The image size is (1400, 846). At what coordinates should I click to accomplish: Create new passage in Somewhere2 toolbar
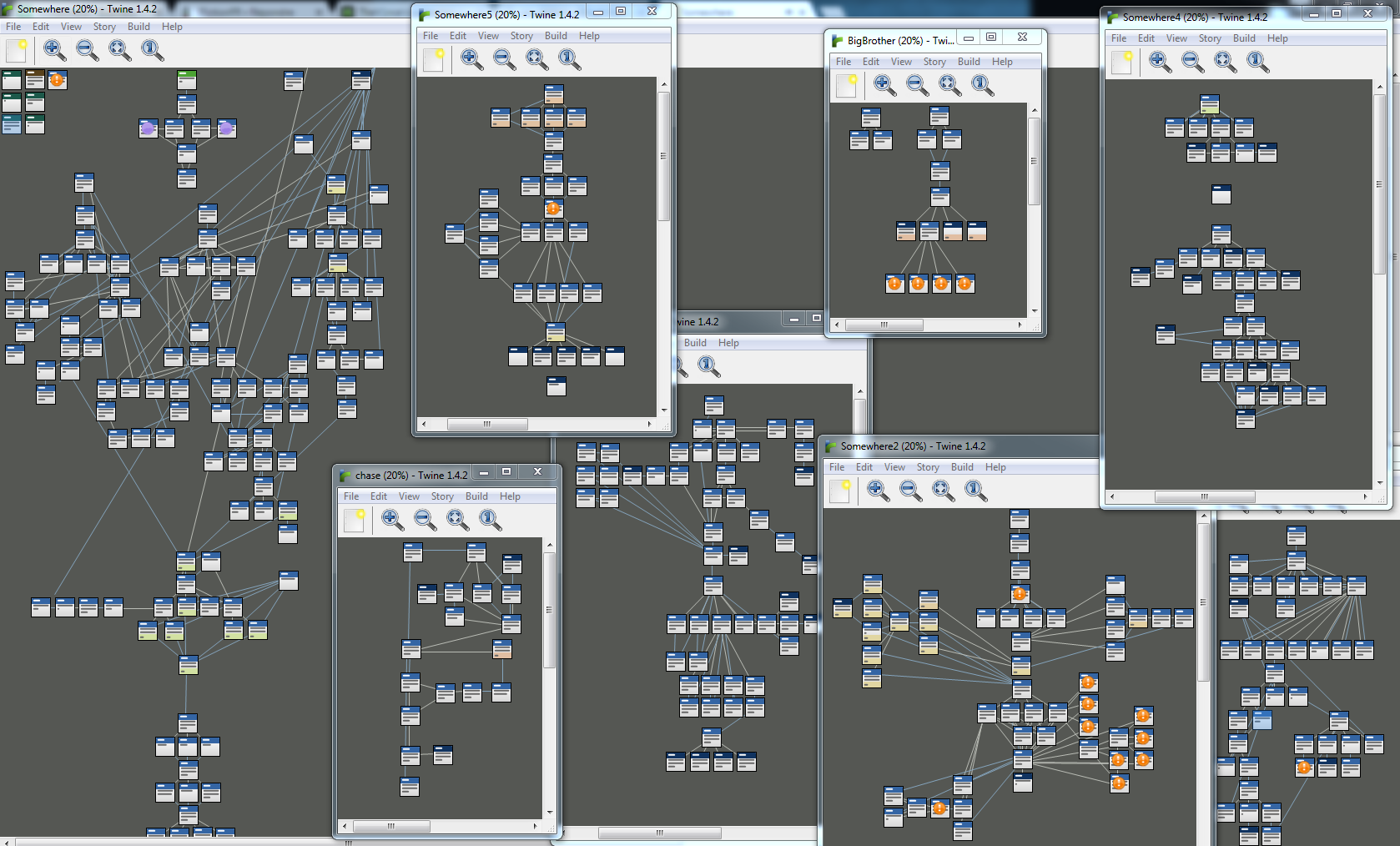840,491
